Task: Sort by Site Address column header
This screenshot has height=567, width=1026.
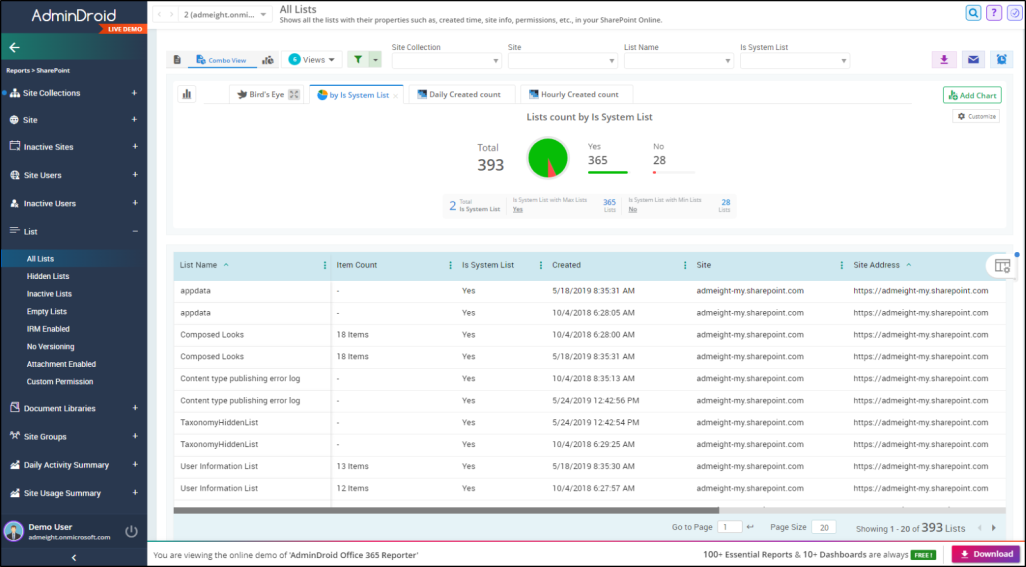Action: point(877,266)
